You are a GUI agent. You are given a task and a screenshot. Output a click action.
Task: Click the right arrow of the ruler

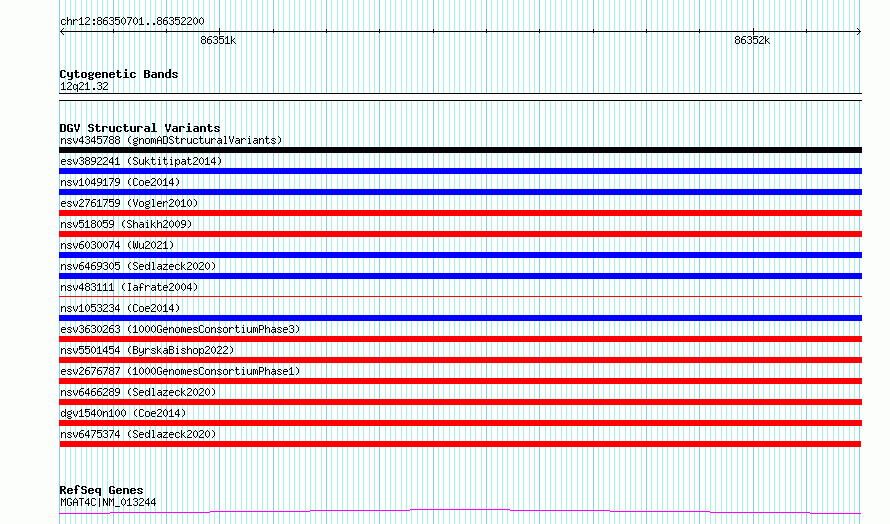point(859,32)
